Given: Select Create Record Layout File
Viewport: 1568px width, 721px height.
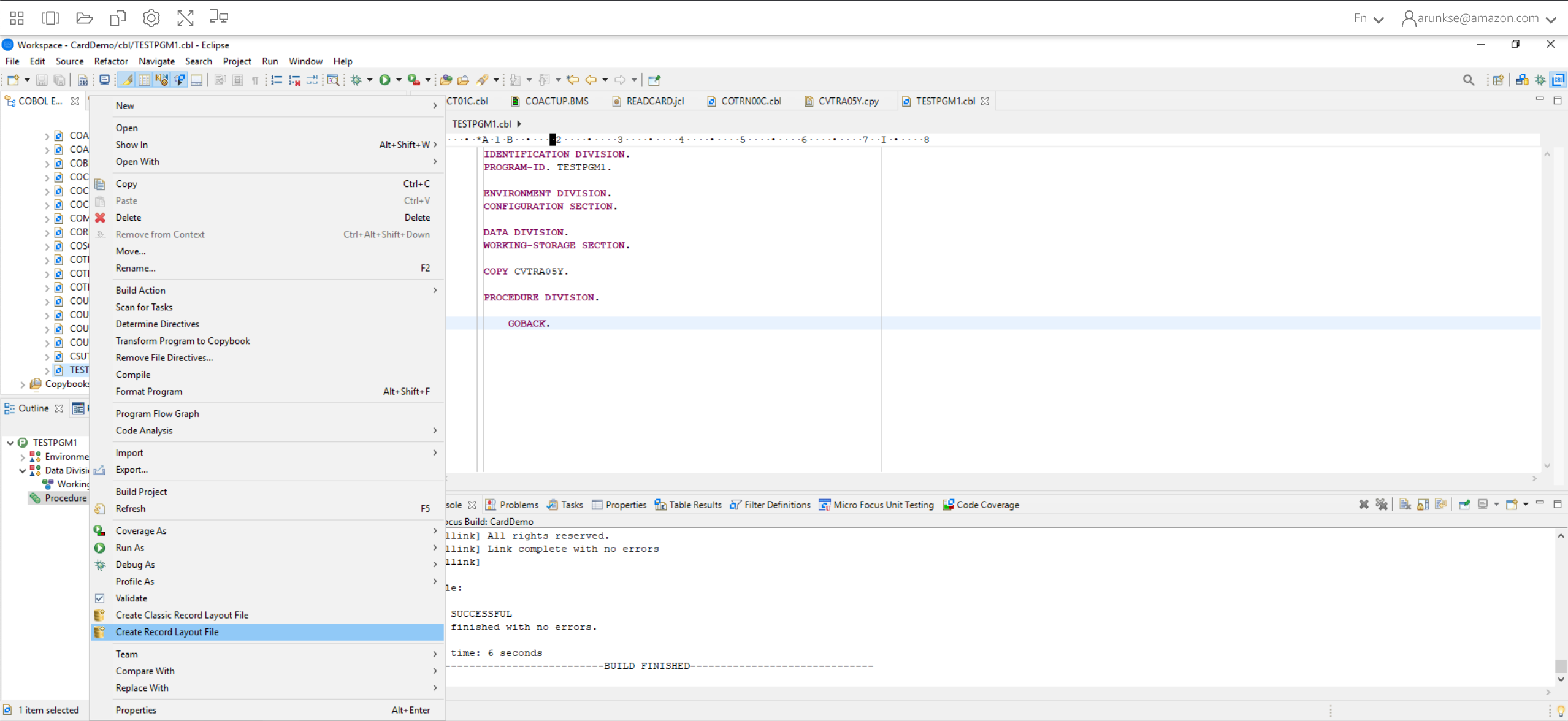Looking at the screenshot, I should coord(167,631).
